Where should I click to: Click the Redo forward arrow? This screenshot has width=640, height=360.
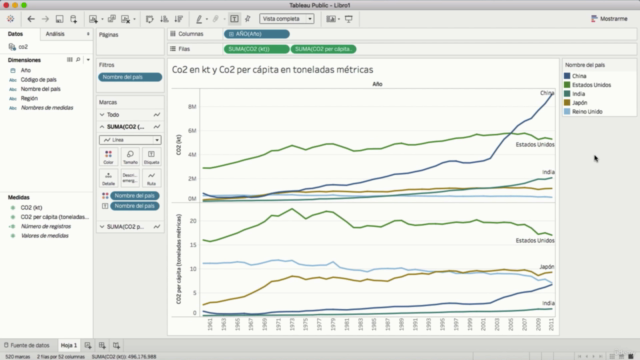pos(45,19)
